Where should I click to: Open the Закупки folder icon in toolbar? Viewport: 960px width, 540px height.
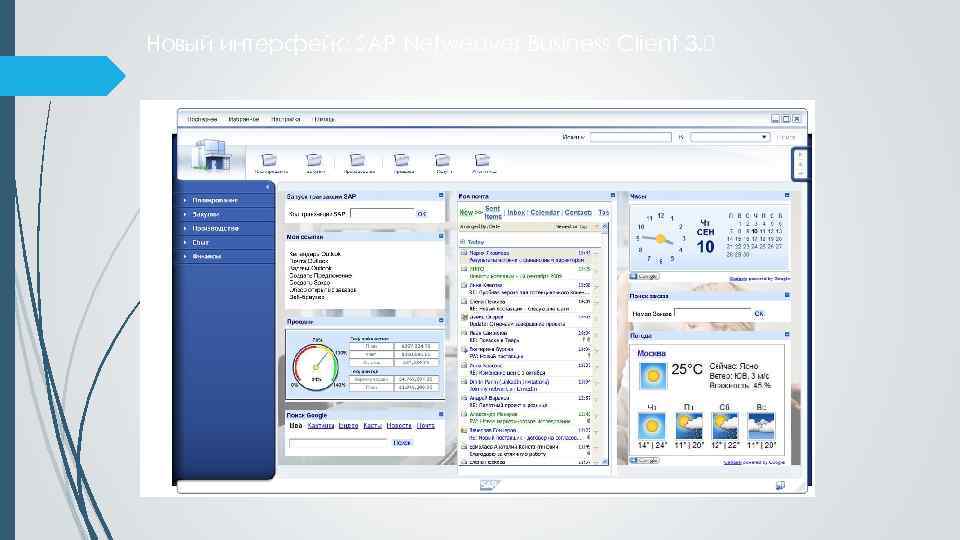(x=314, y=160)
